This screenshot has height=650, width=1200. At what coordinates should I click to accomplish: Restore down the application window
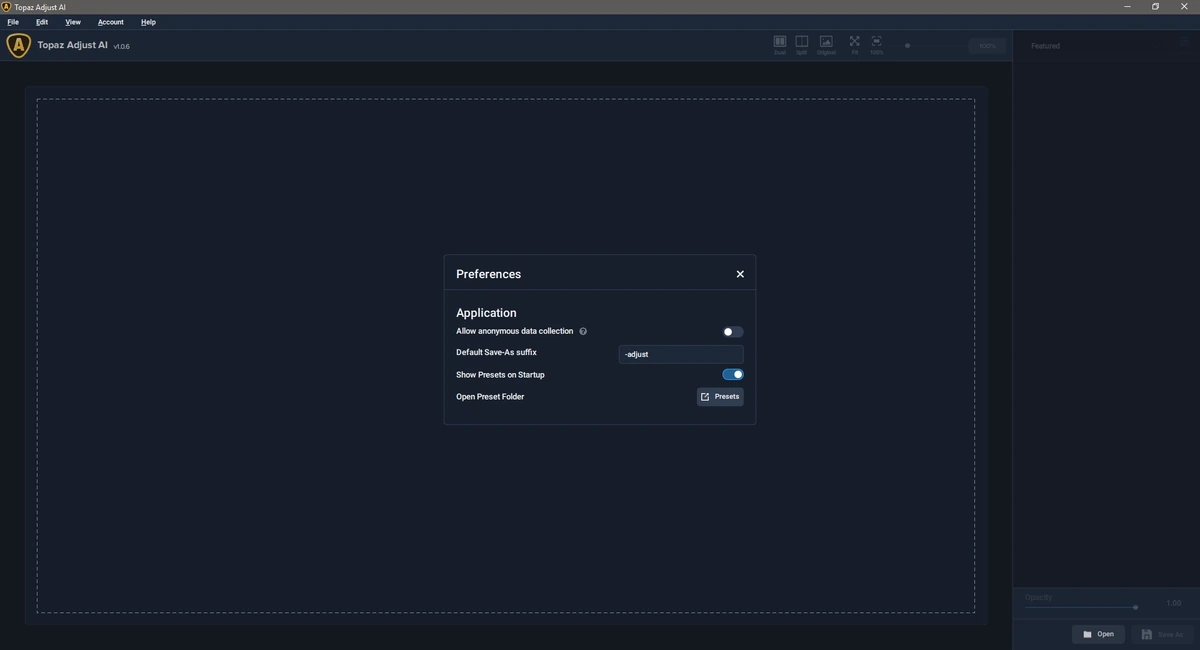click(x=1156, y=6)
